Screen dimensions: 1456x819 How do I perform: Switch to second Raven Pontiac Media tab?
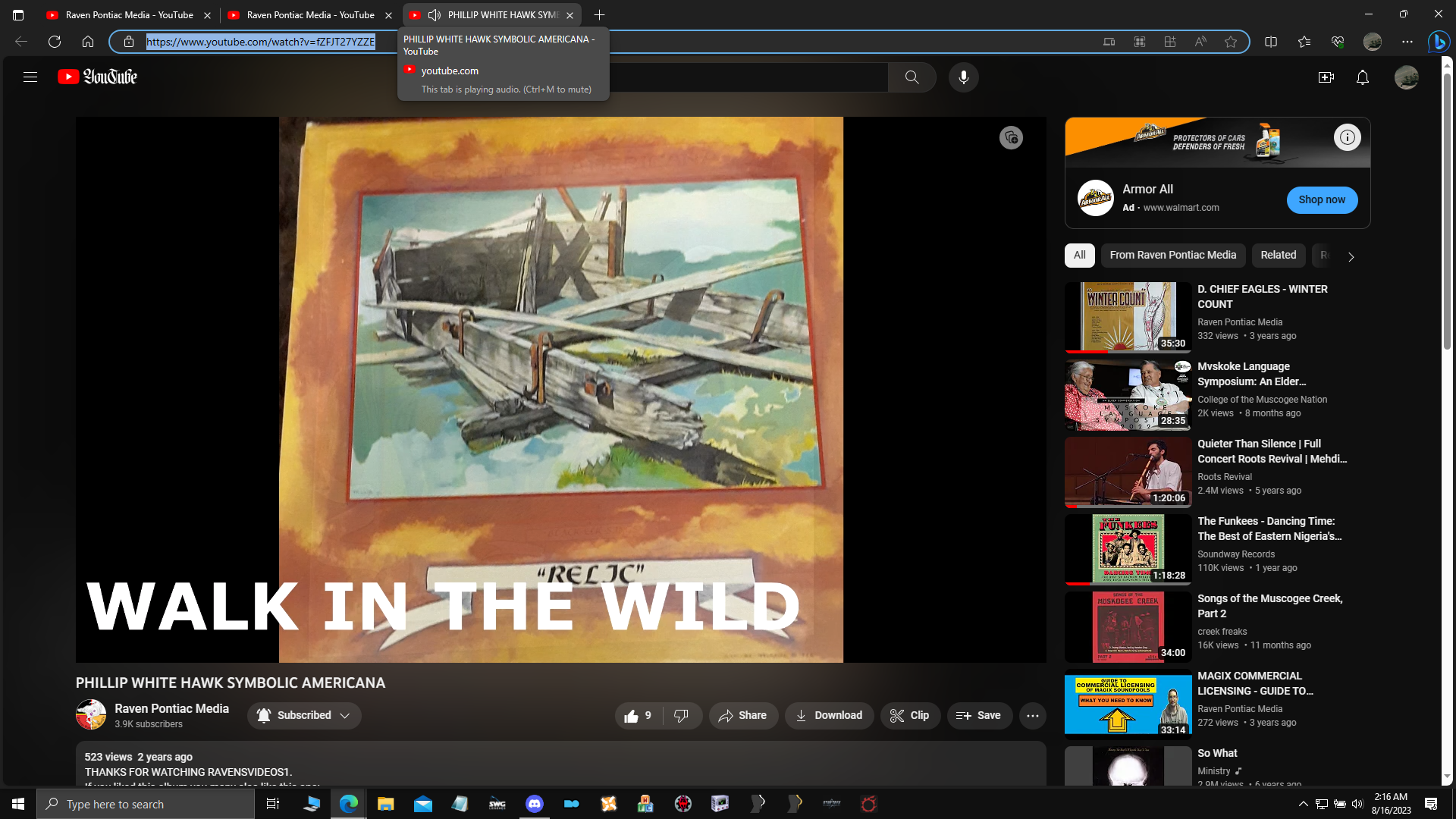[x=310, y=14]
